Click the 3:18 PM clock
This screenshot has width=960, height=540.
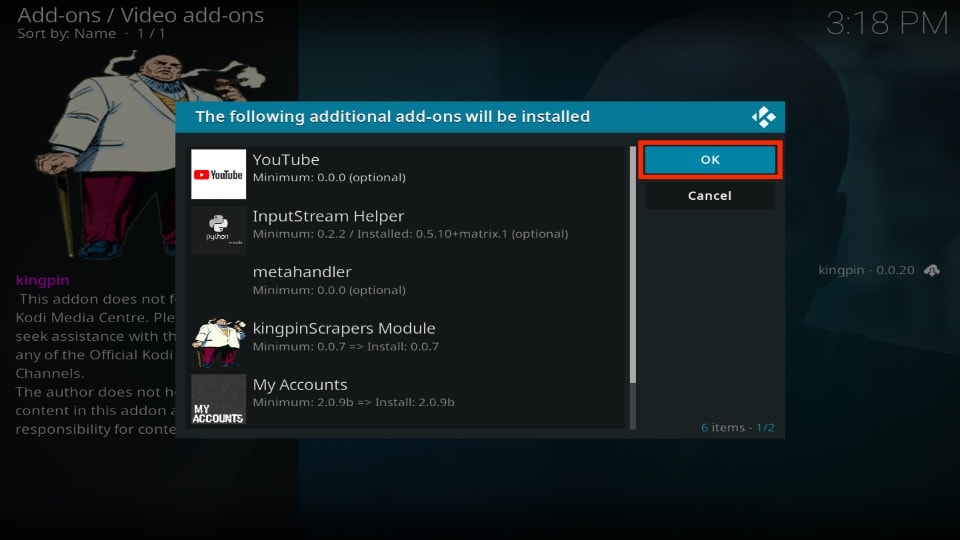pos(887,24)
